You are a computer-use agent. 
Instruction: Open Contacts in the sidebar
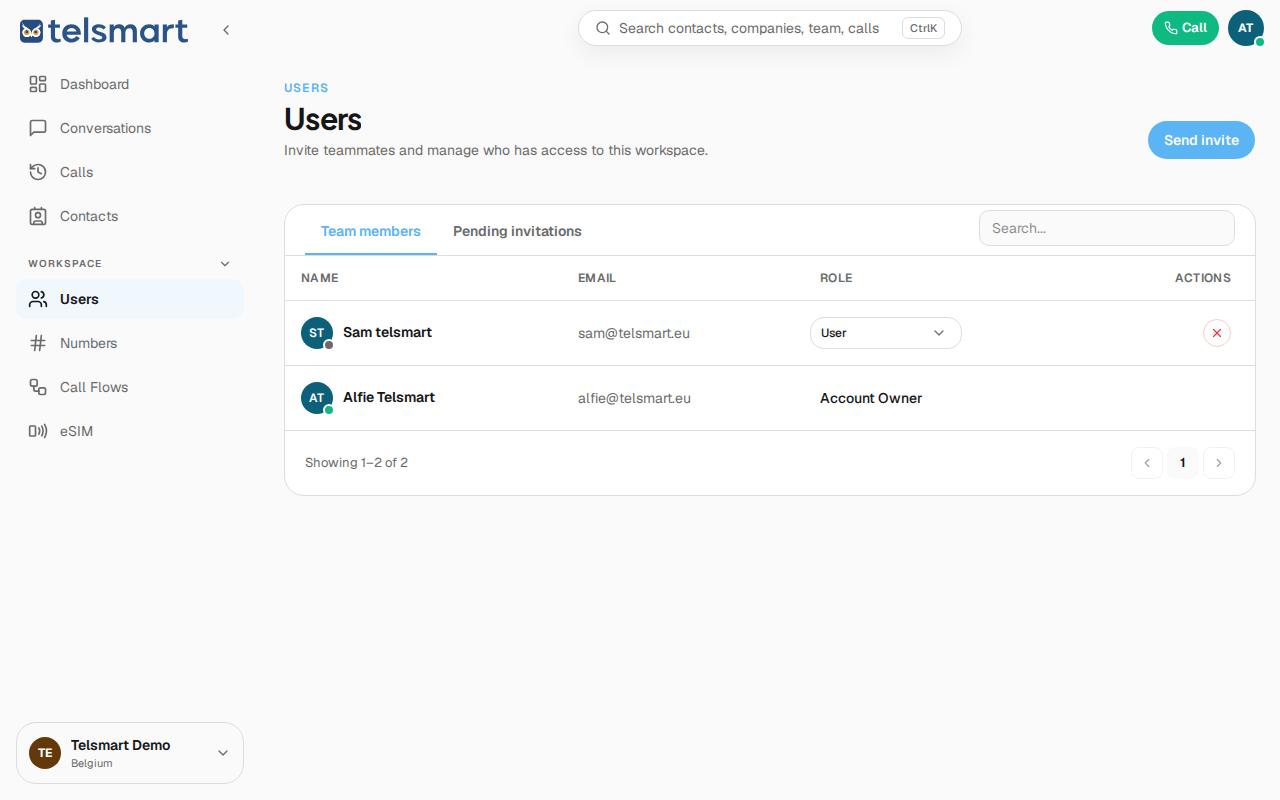130,216
